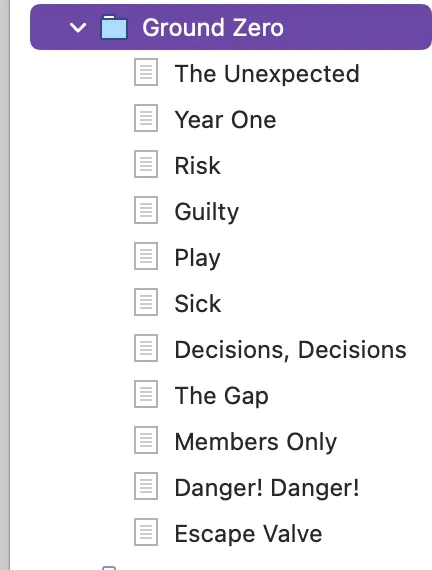
Task: Select the Ground Zero folder label
Action: (x=213, y=28)
